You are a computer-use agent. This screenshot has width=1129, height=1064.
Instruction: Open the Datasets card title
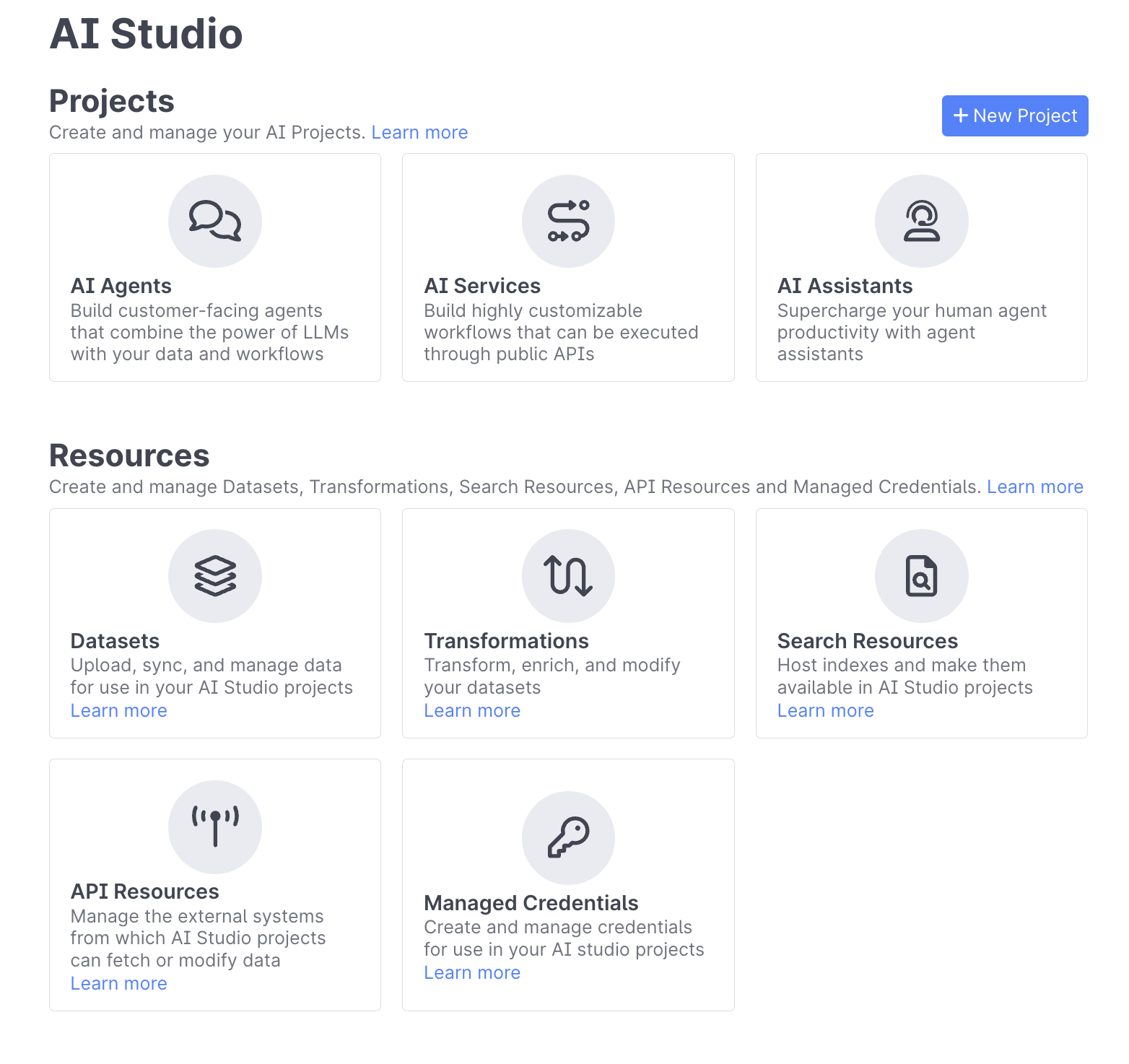(x=115, y=641)
